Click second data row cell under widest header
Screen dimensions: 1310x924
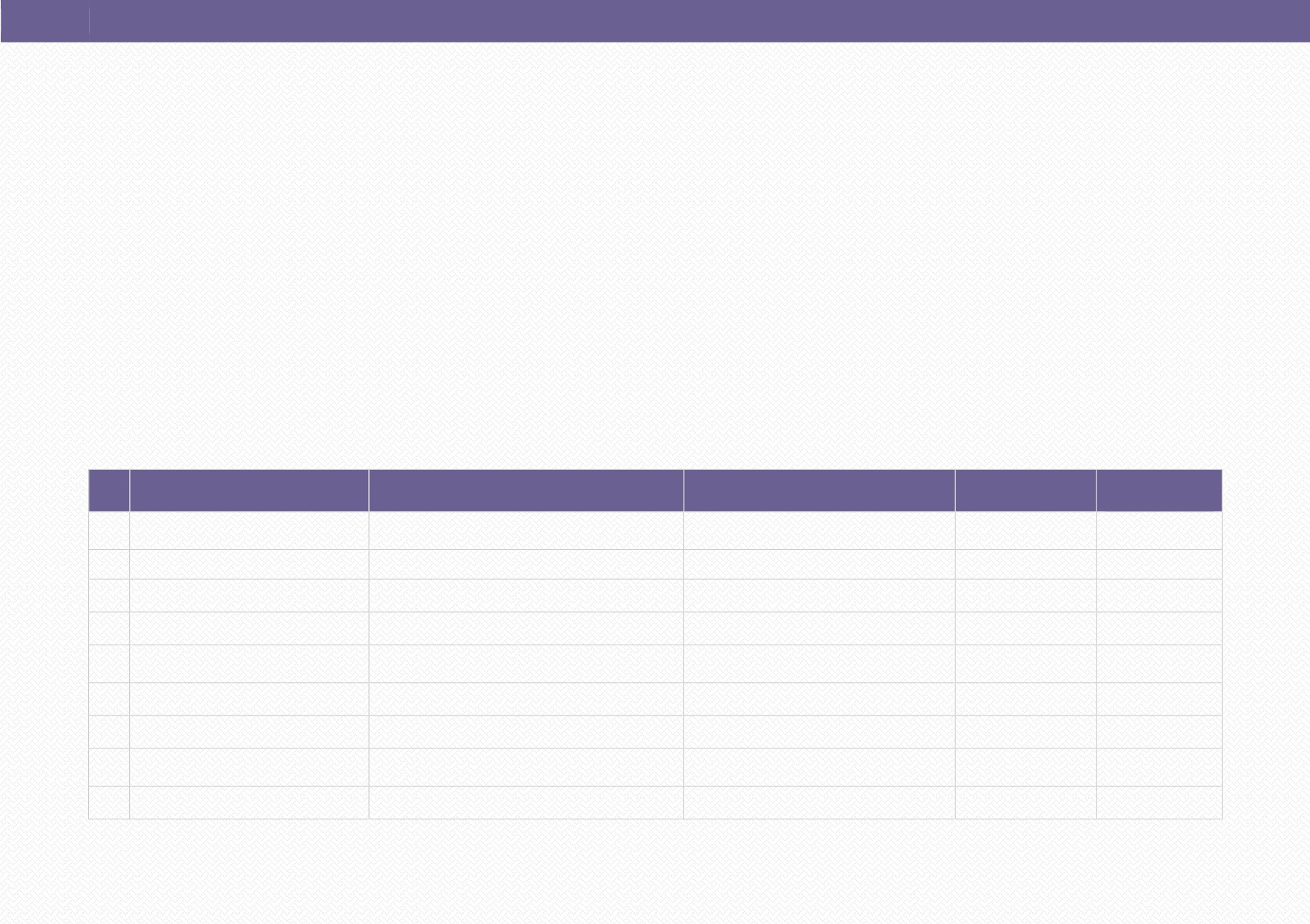tap(526, 564)
